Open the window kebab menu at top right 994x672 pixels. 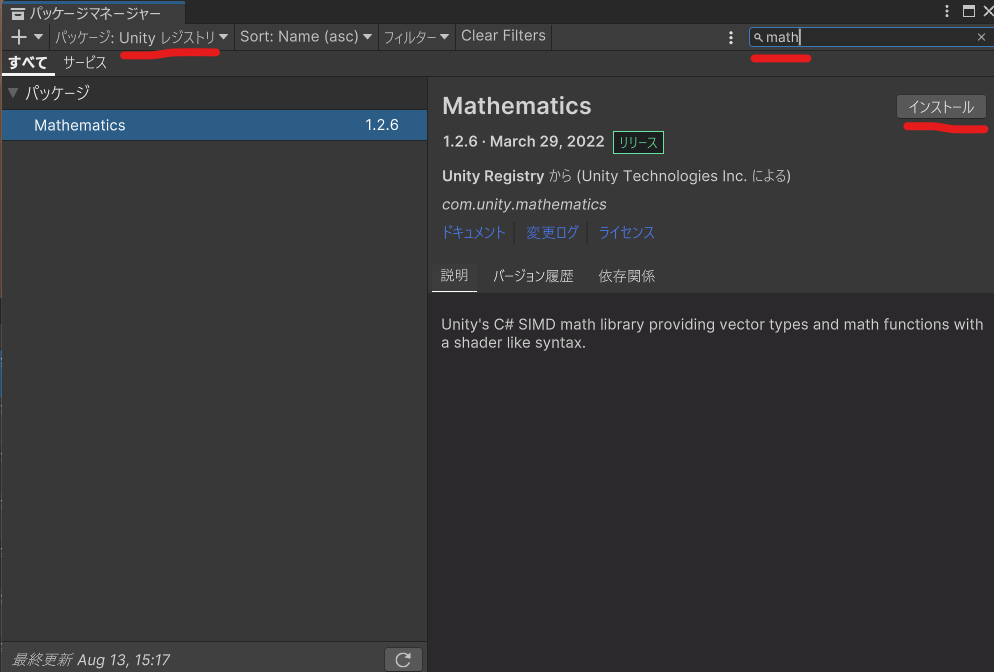coord(948,11)
